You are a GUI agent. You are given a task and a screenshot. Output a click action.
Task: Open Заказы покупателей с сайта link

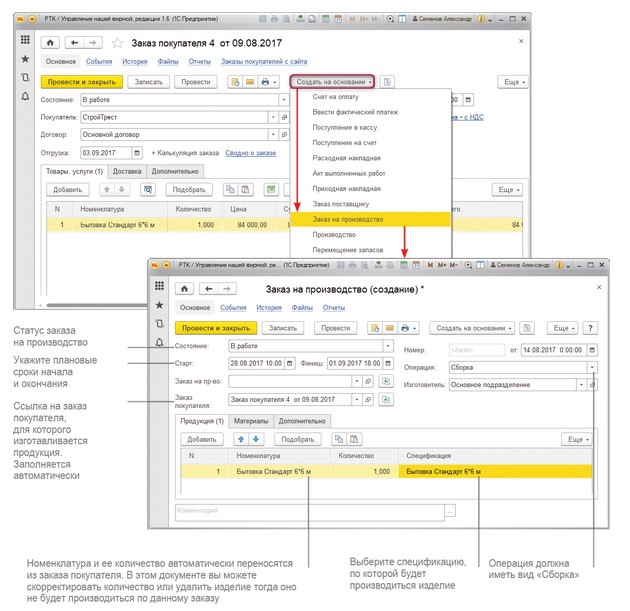264,61
